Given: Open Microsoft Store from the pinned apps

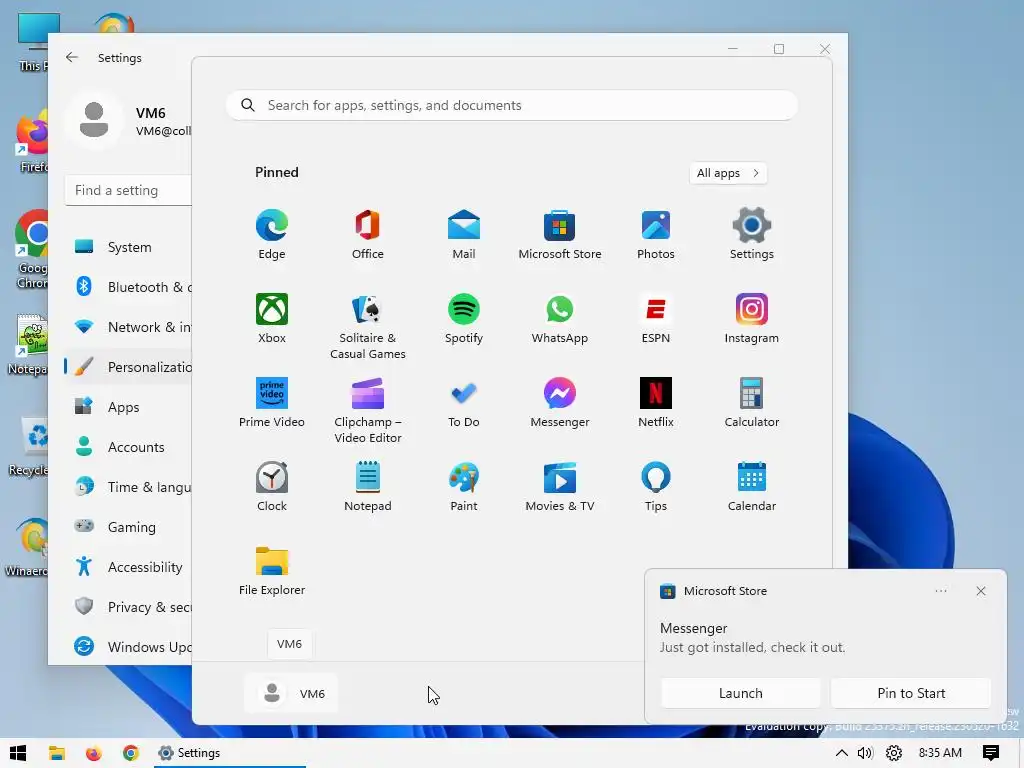Looking at the screenshot, I should click(x=560, y=234).
